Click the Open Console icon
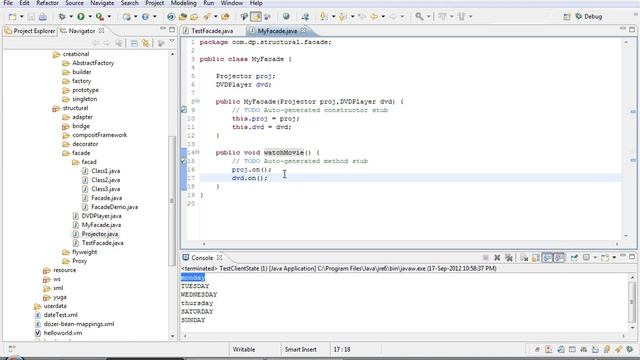The height and width of the screenshot is (360, 640). coord(605,258)
